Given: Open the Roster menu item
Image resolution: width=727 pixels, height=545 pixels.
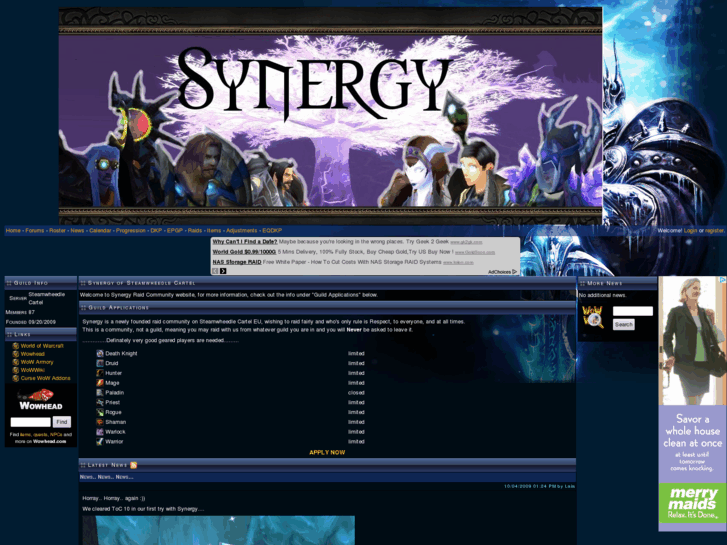Looking at the screenshot, I should (57, 231).
